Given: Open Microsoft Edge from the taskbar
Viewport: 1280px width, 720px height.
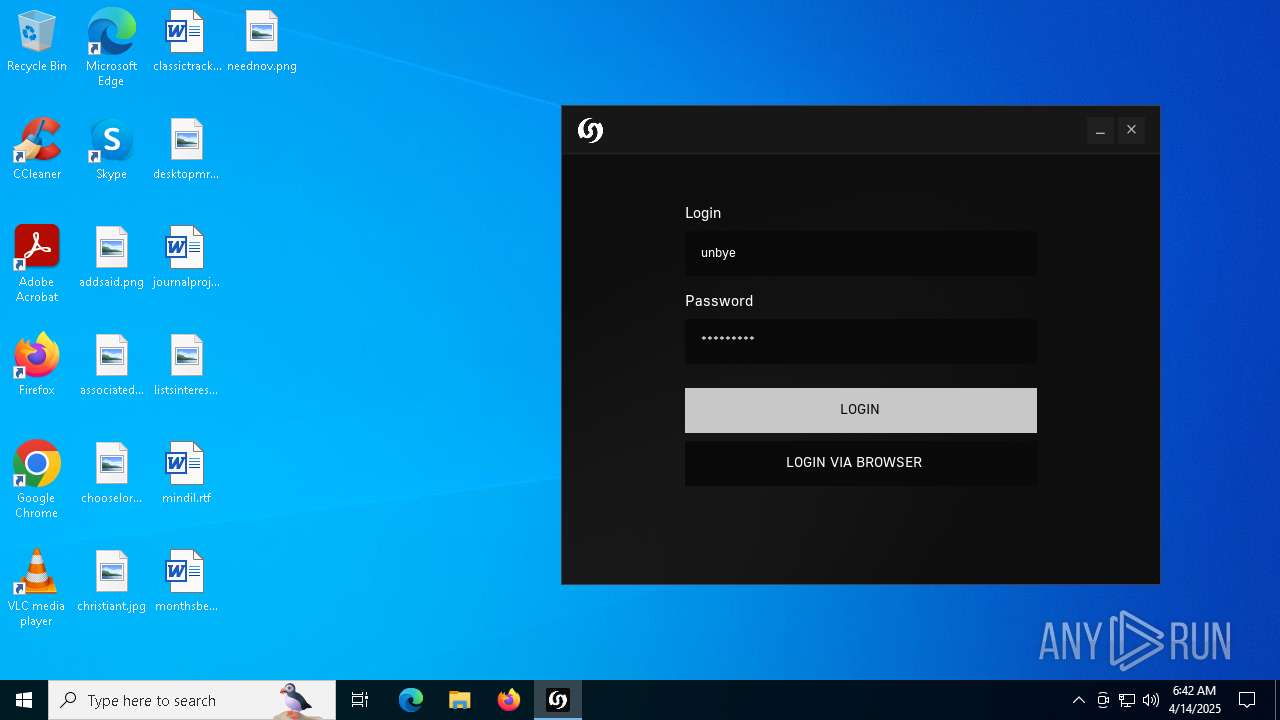Looking at the screenshot, I should (411, 700).
